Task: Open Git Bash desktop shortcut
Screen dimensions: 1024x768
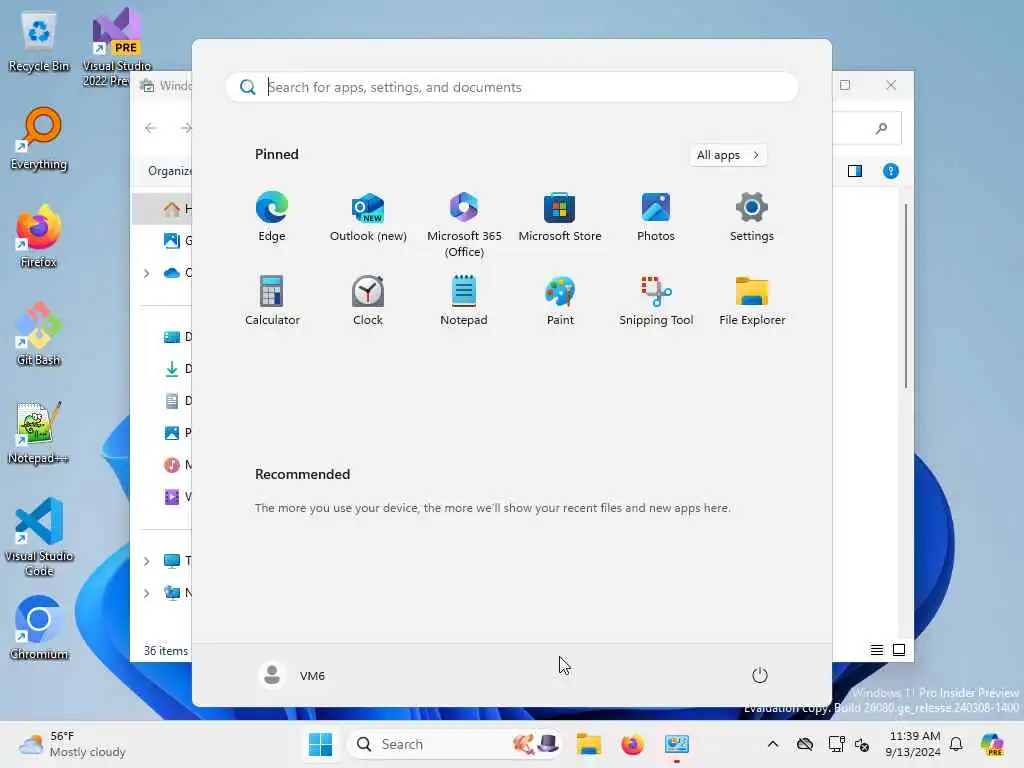Action: [39, 335]
